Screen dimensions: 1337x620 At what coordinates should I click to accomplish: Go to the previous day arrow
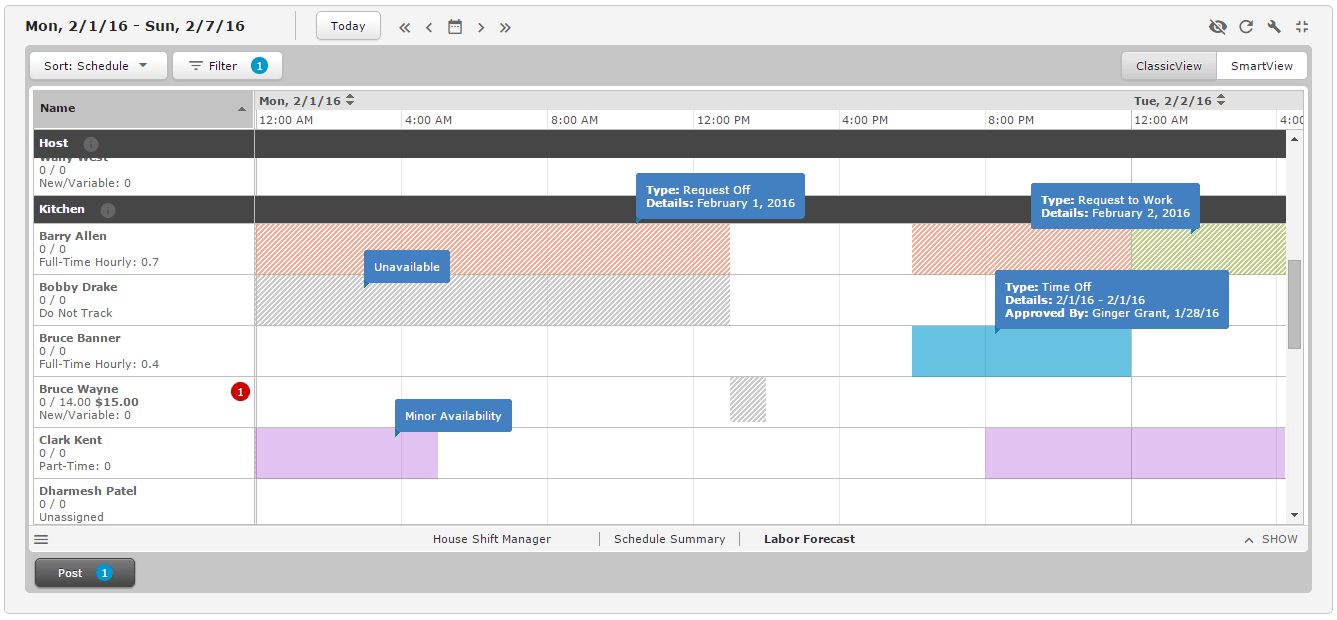(x=429, y=27)
